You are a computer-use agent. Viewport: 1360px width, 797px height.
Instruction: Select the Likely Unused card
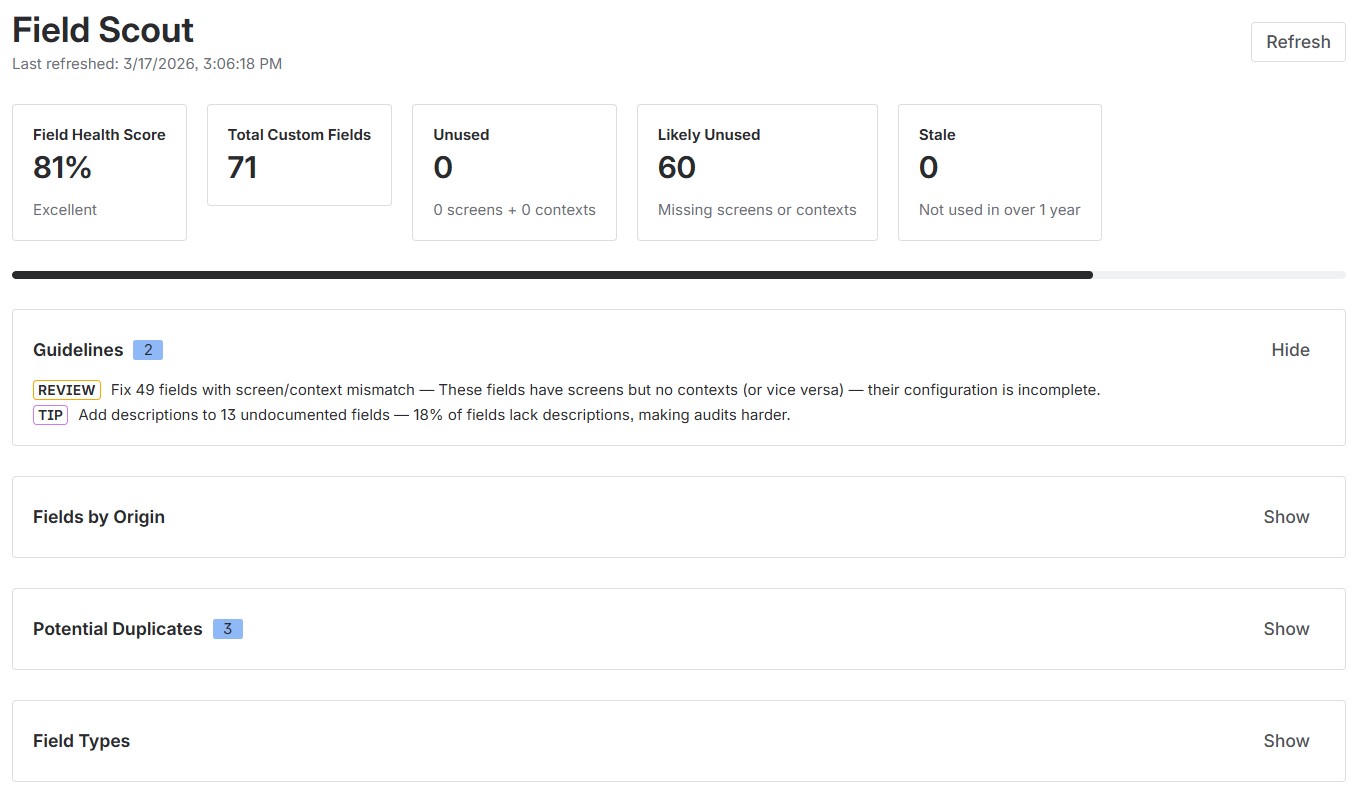coord(756,171)
